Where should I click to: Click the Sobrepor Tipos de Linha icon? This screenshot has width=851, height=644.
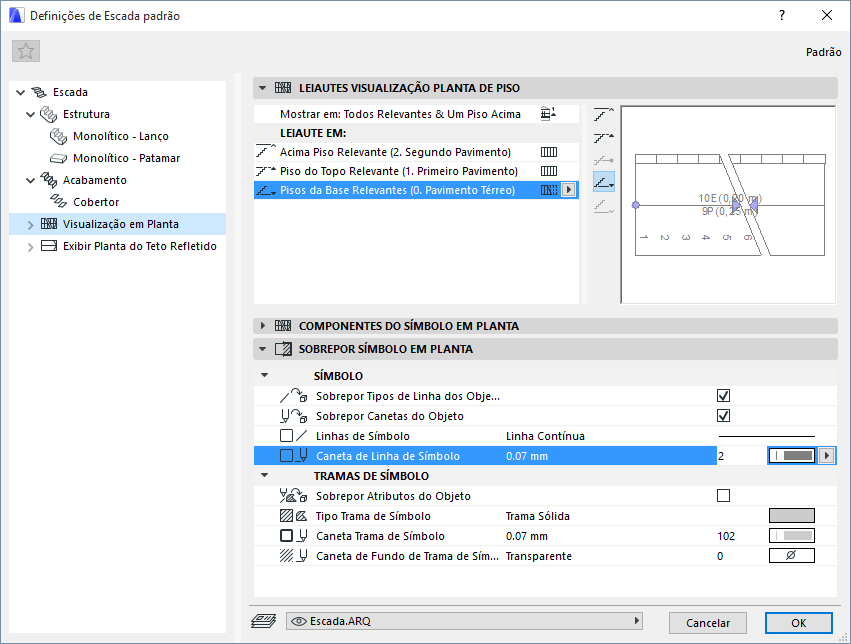click(x=294, y=396)
